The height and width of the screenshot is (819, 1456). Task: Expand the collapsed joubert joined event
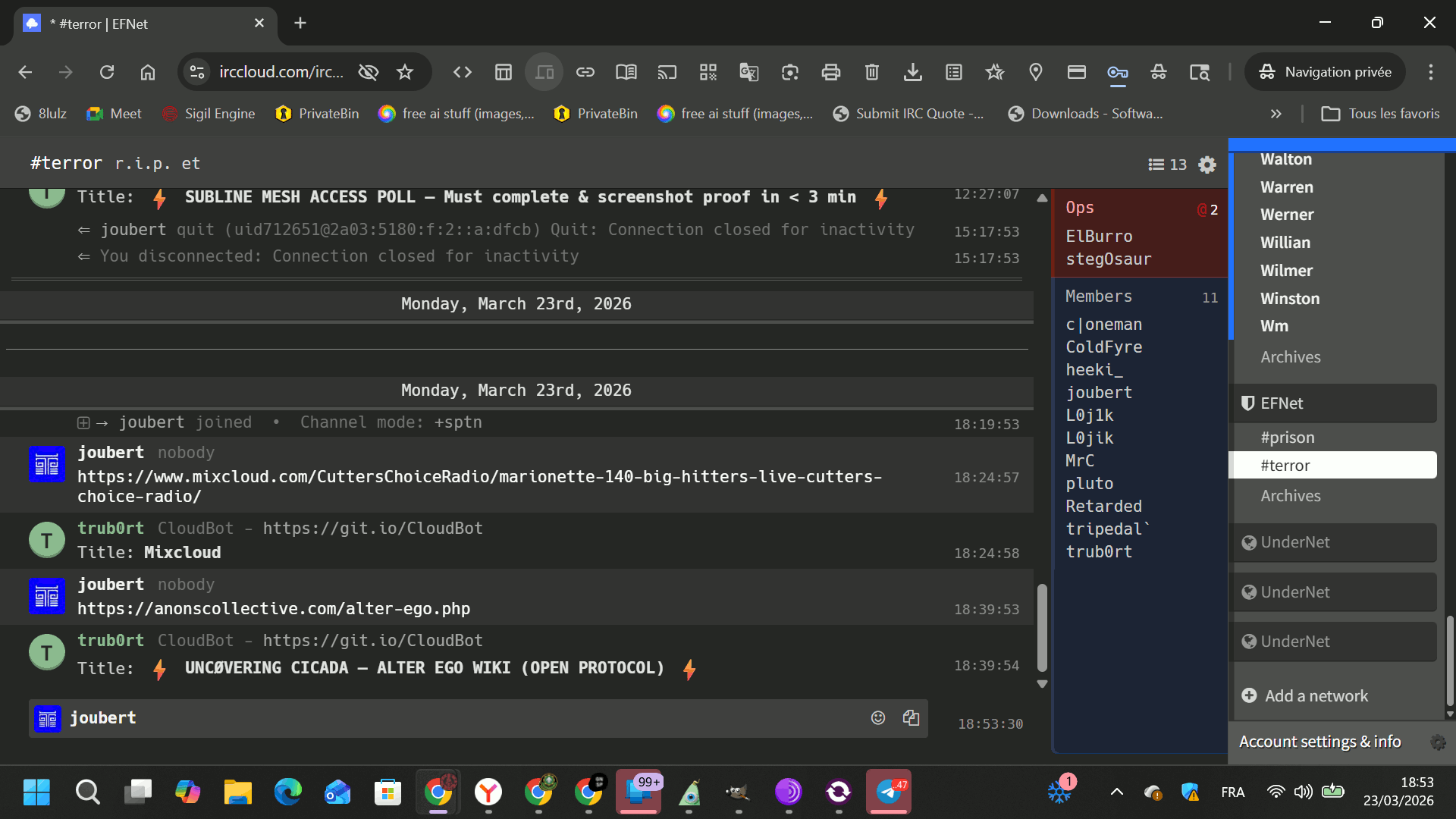(x=83, y=423)
